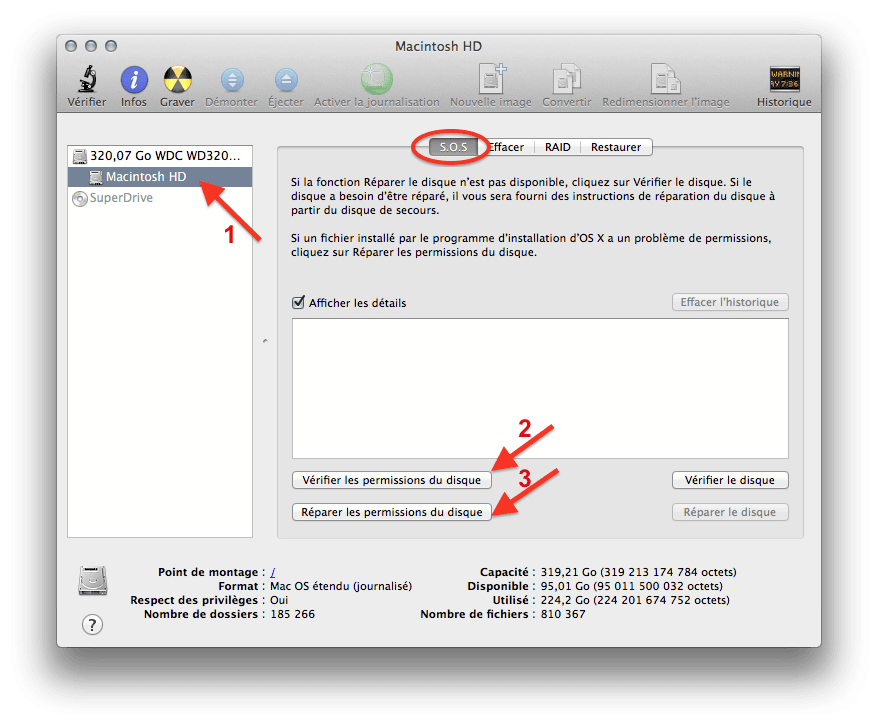878x726 pixels.
Task: Open the RAID tab
Action: pos(558,147)
